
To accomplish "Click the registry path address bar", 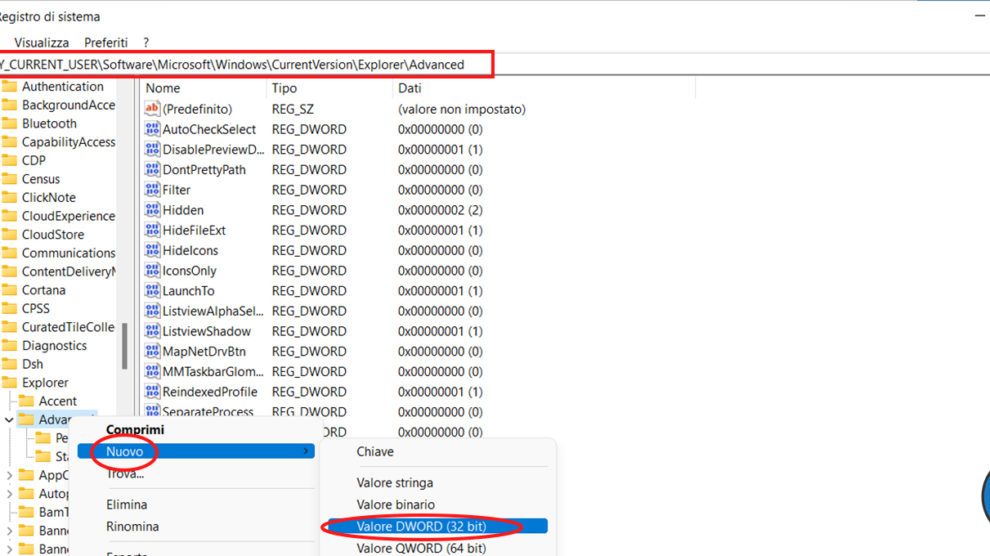I will click(245, 65).
